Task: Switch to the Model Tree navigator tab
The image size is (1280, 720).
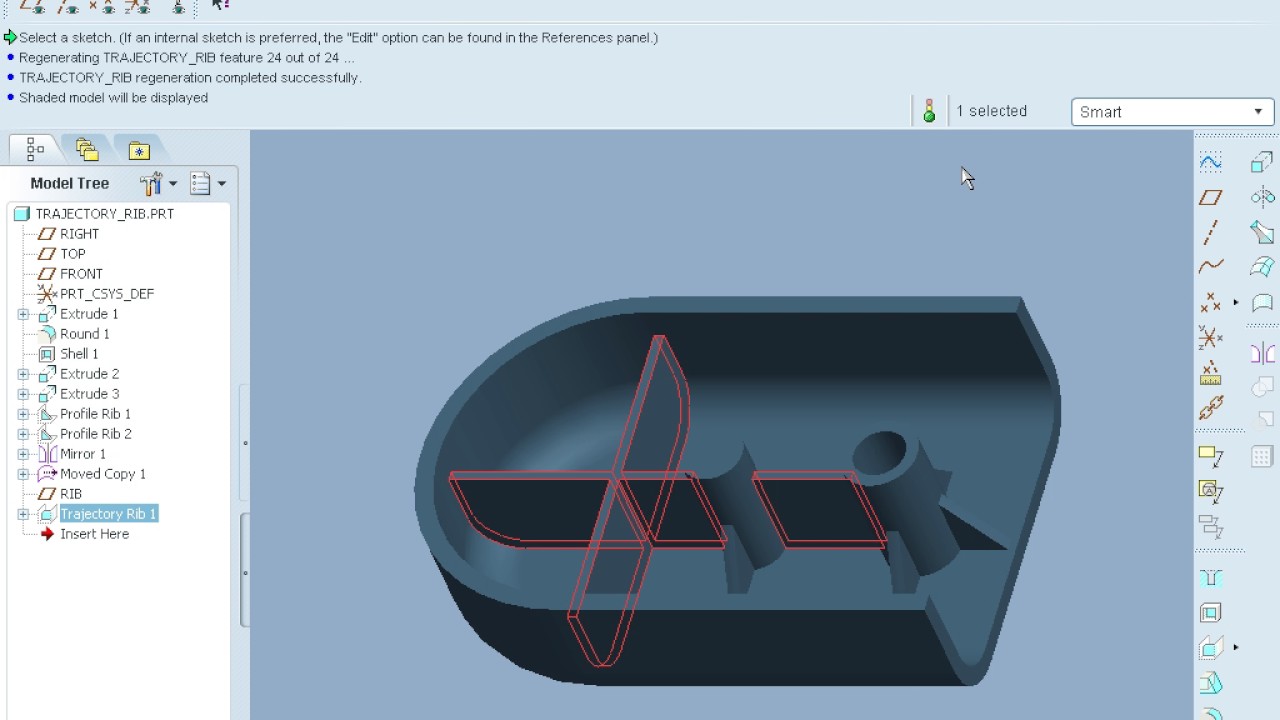Action: [35, 150]
